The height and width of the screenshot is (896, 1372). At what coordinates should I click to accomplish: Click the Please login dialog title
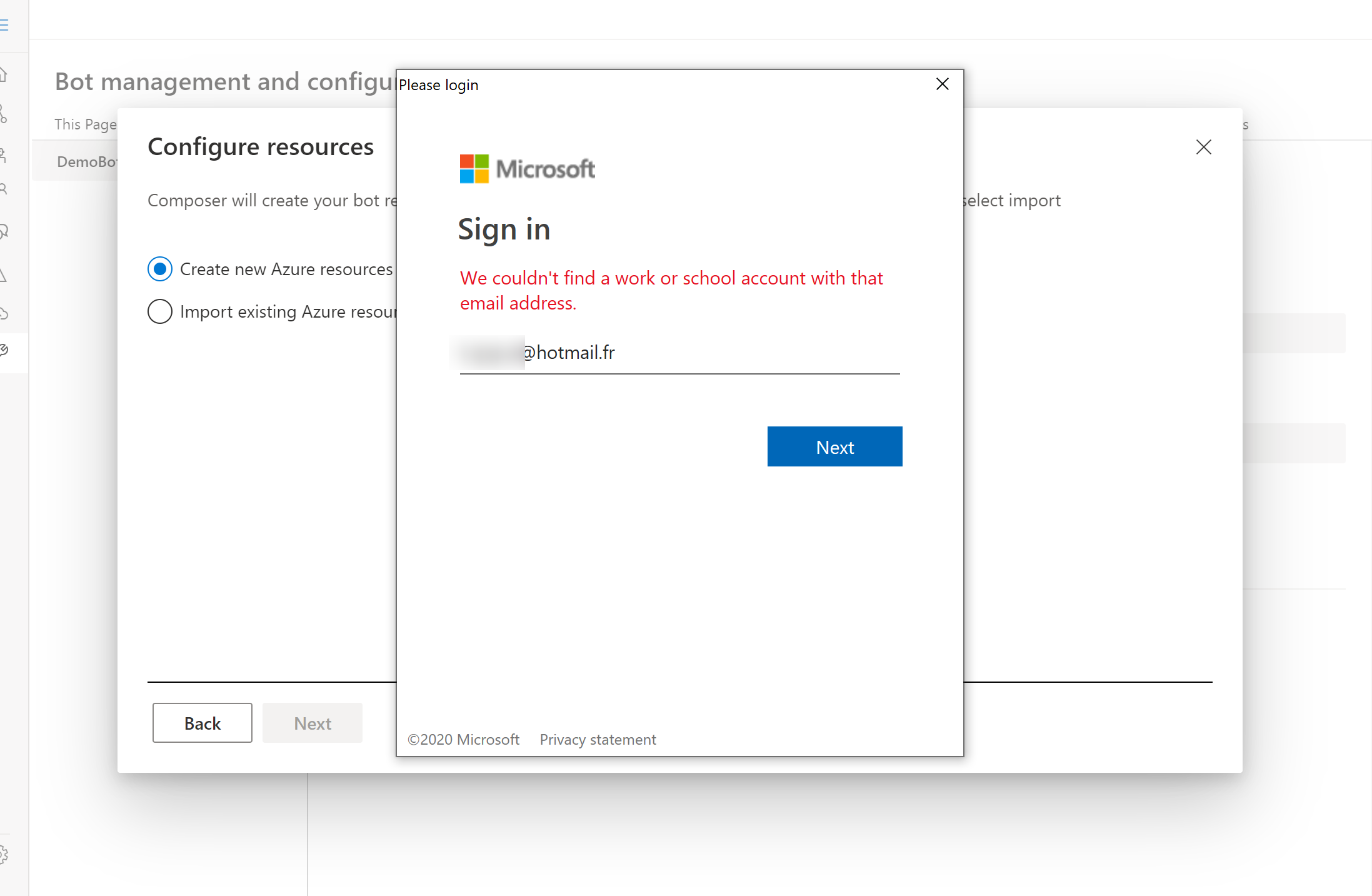(x=439, y=85)
